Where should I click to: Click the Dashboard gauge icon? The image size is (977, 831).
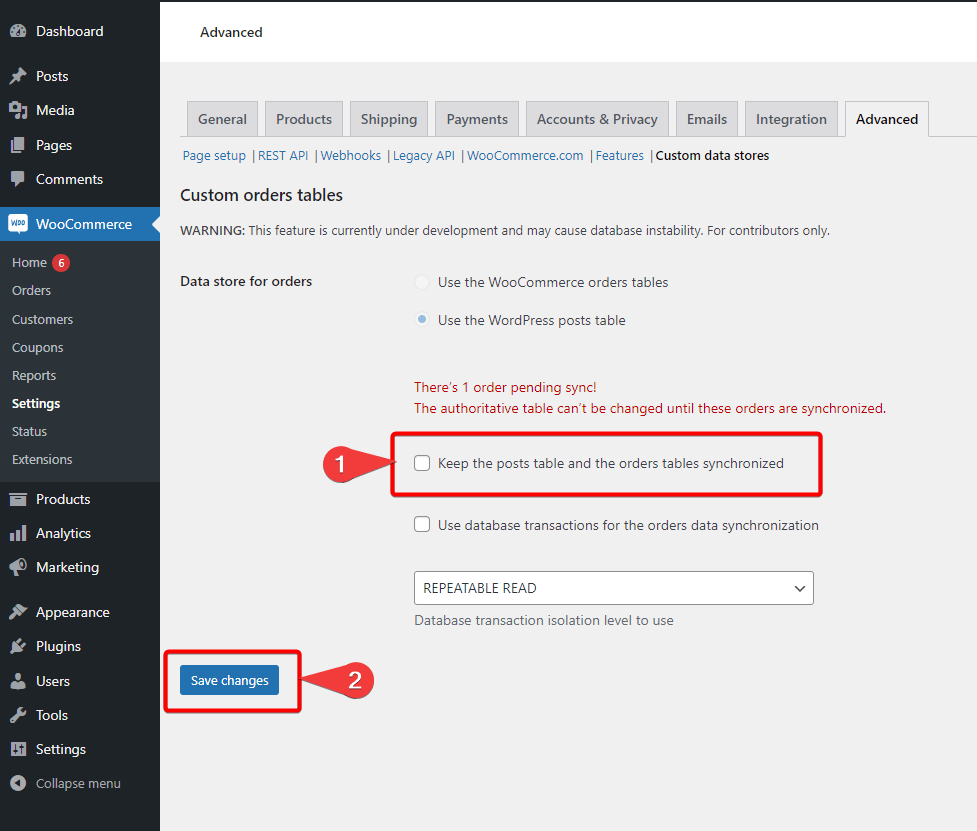(18, 31)
